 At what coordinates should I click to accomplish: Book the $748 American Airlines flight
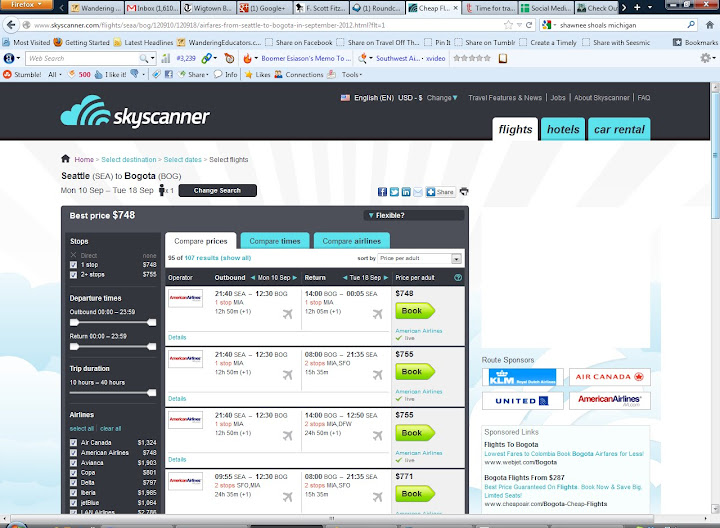click(x=415, y=311)
